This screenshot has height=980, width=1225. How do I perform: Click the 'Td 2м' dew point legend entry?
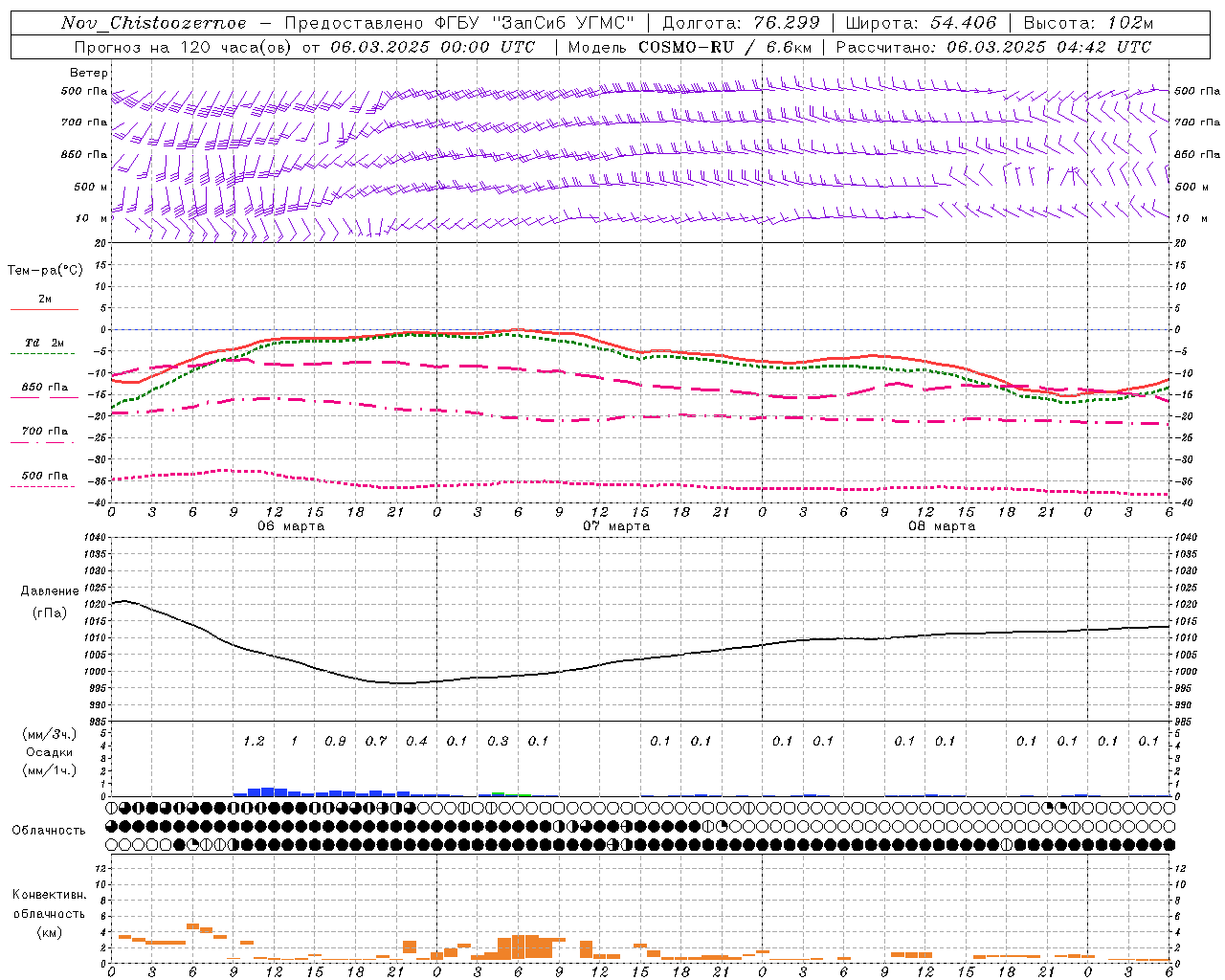point(44,343)
